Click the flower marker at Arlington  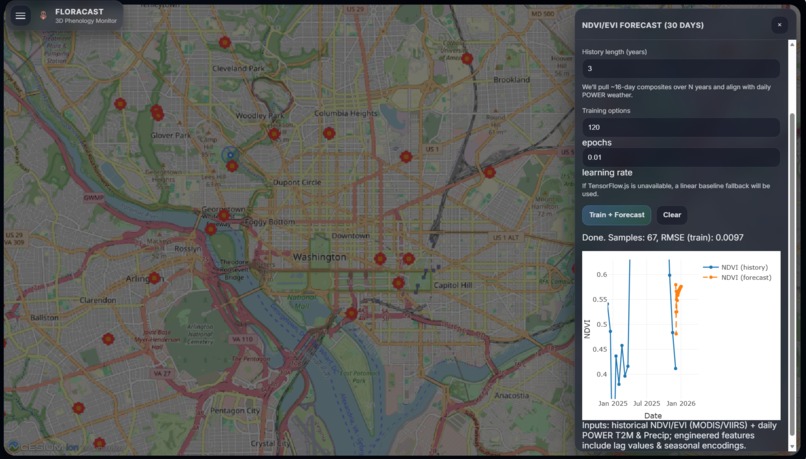click(154, 278)
